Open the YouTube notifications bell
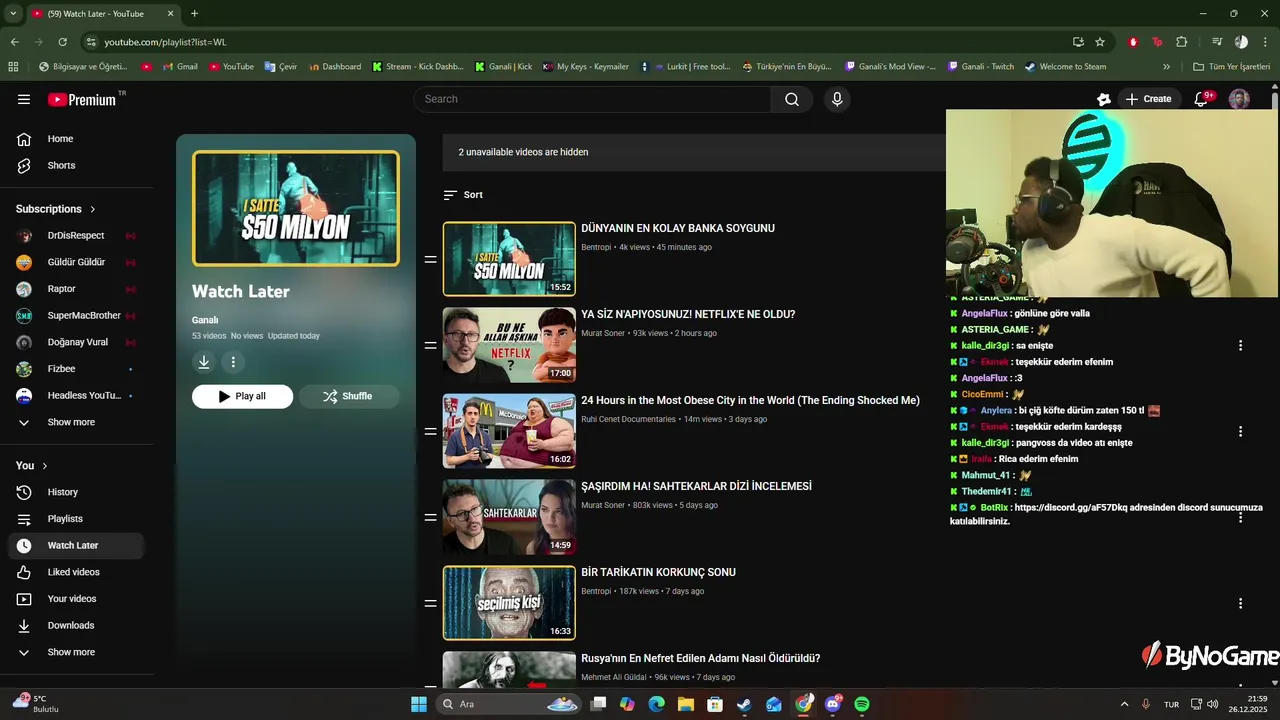This screenshot has width=1280, height=720. (1203, 99)
